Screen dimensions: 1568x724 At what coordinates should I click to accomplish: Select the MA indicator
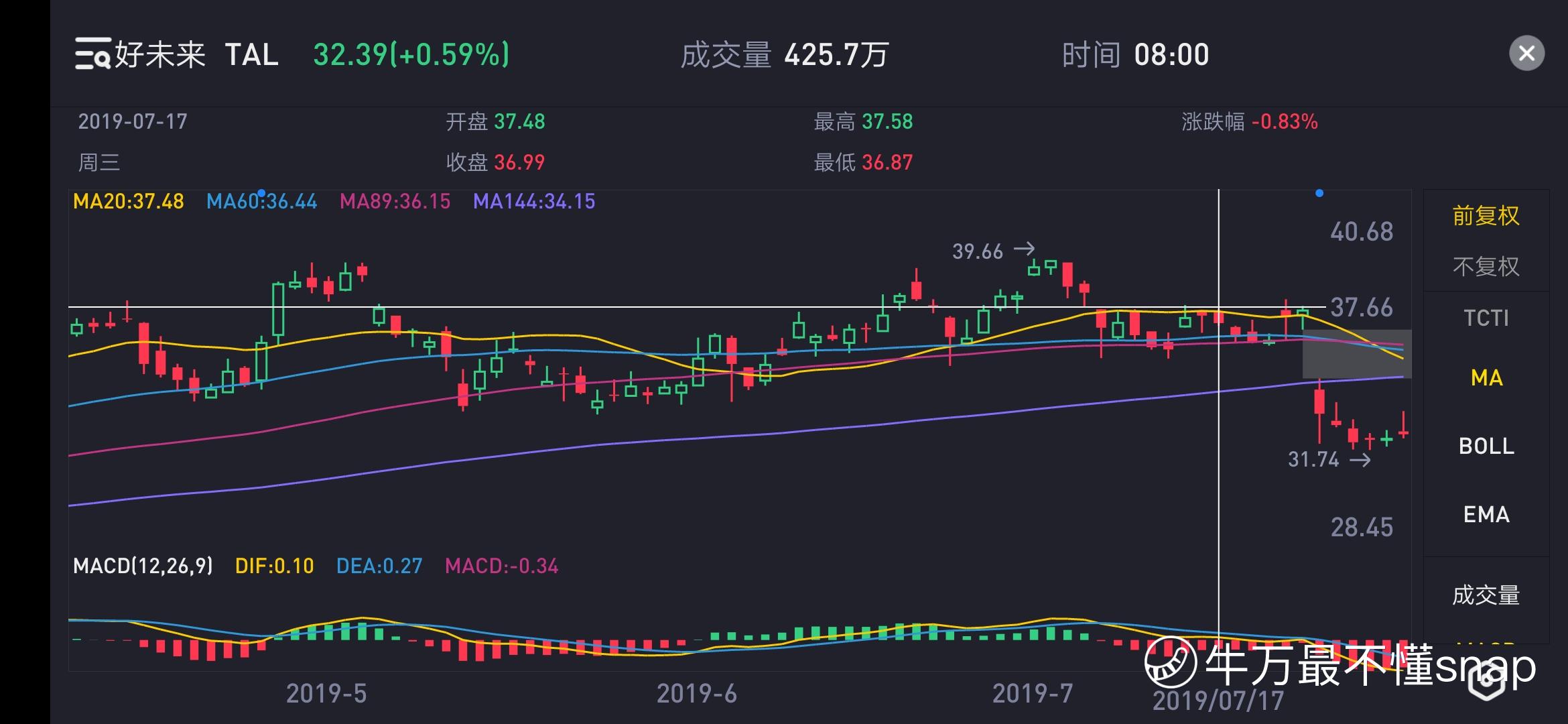1486,378
